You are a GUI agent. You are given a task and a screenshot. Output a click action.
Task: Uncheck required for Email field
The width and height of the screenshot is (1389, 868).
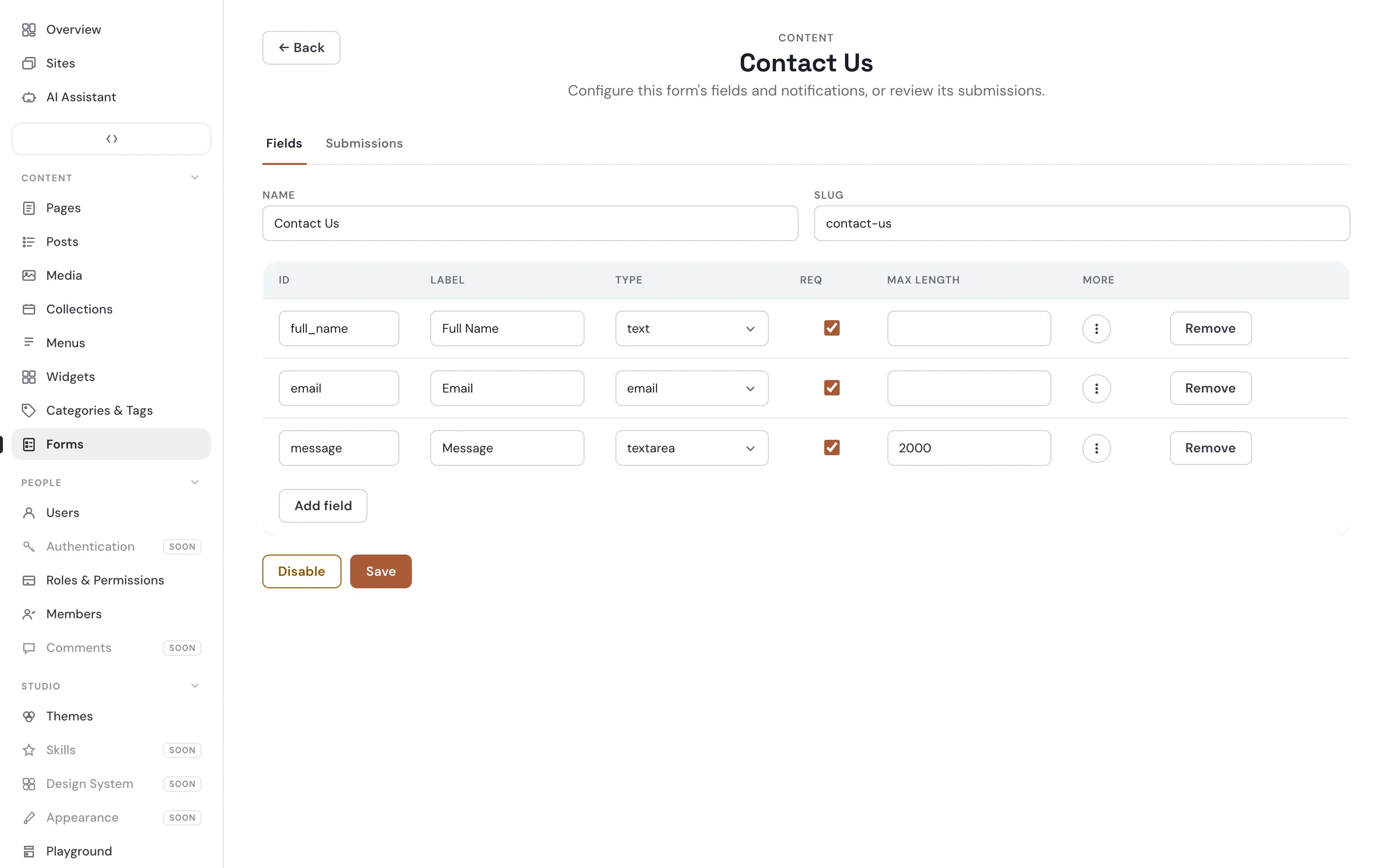pos(831,388)
